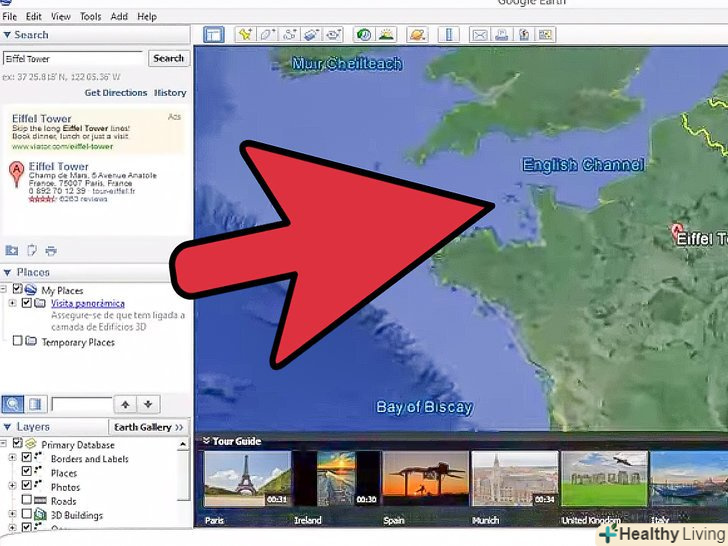Open the View menu
This screenshot has width=728, height=546.
[x=61, y=17]
